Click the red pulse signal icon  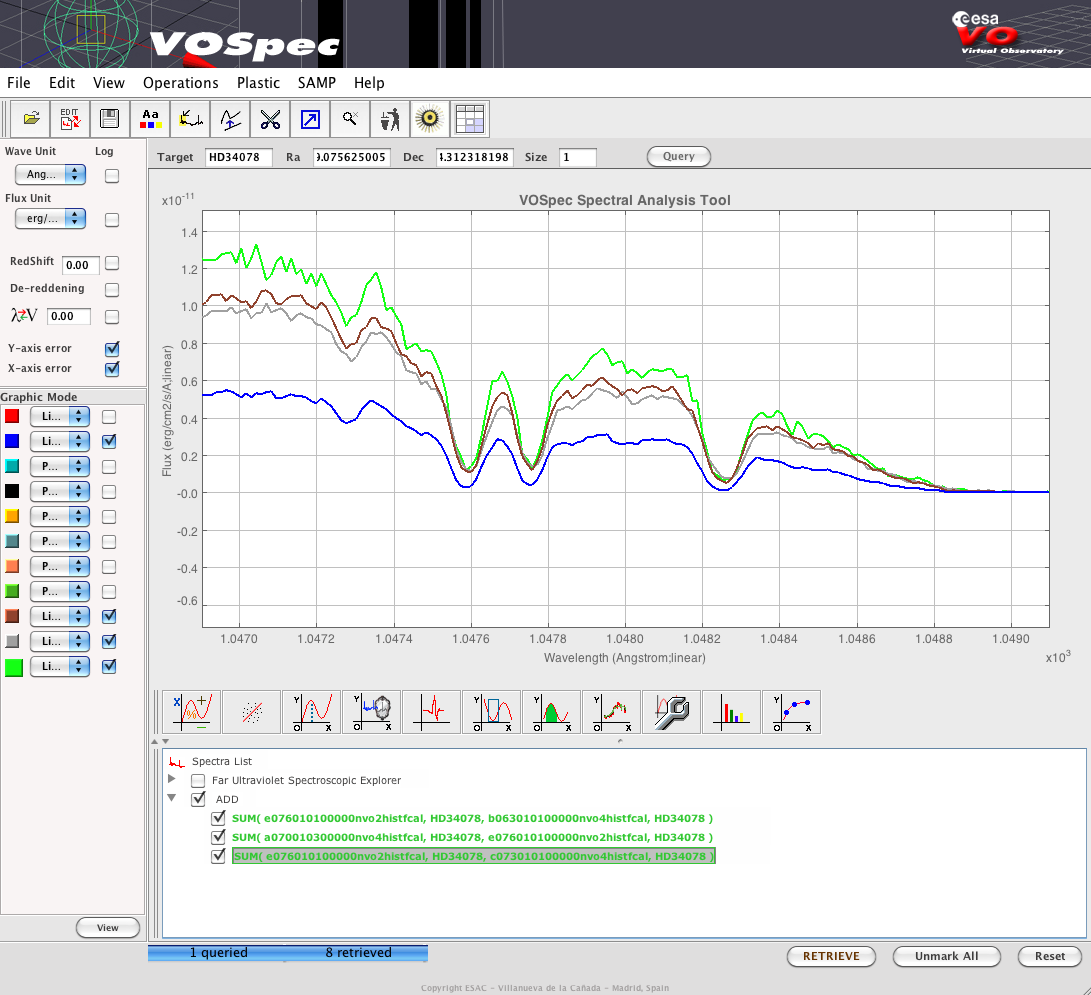pos(431,712)
